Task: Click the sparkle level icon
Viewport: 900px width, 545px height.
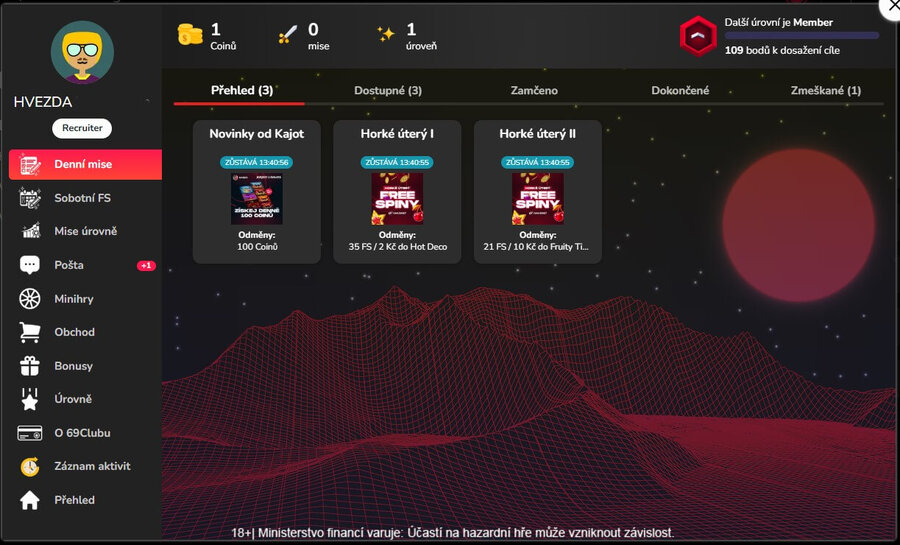Action: [386, 33]
